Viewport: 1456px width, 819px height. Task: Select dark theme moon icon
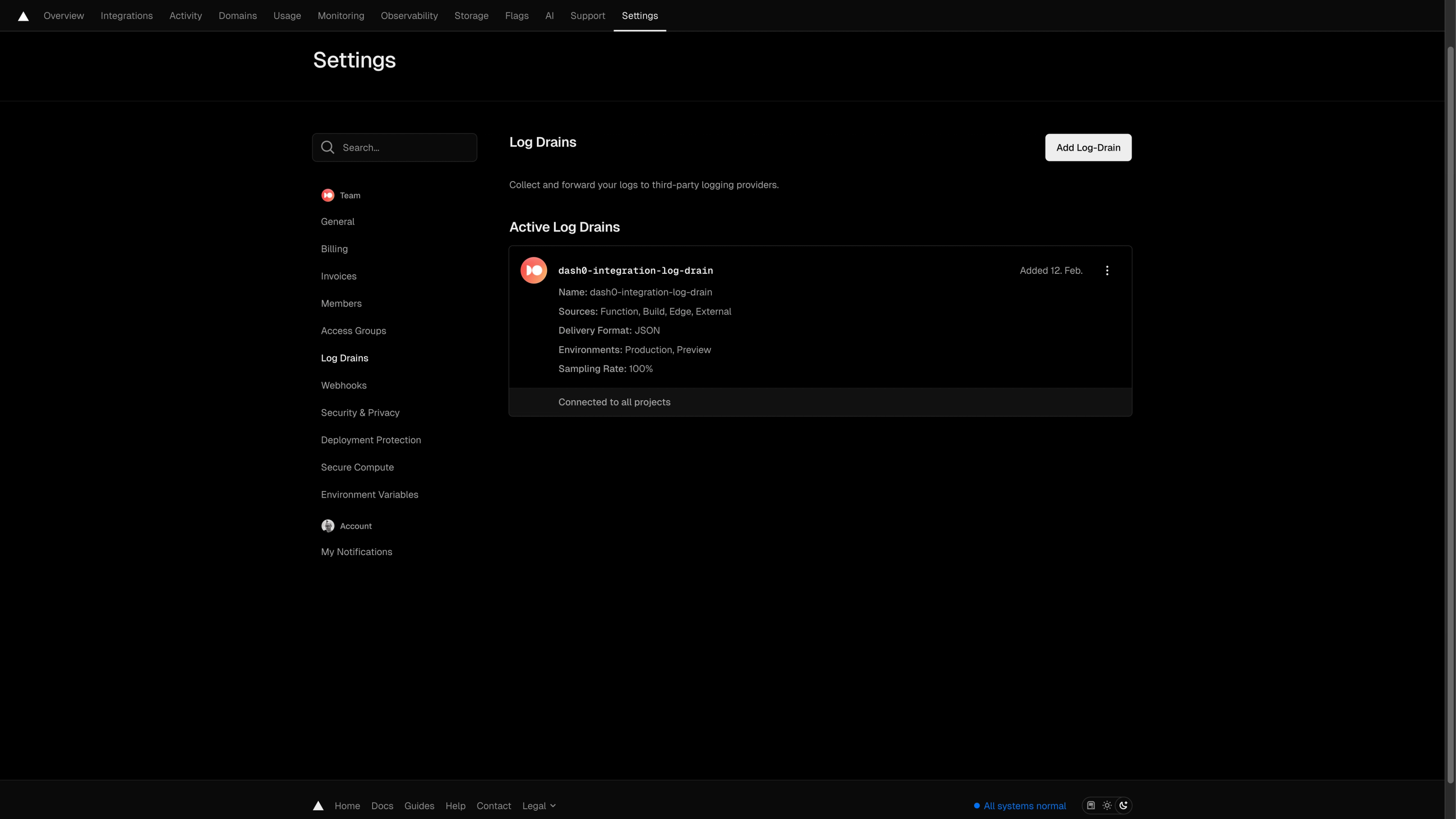[x=1123, y=805]
